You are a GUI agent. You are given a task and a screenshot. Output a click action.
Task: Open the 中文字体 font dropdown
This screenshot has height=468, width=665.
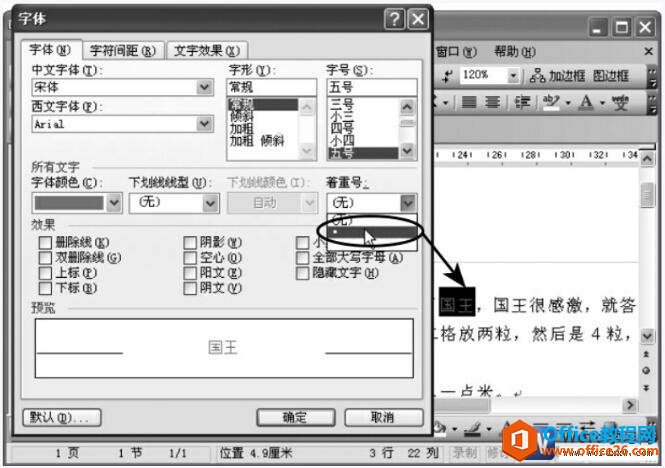point(204,87)
